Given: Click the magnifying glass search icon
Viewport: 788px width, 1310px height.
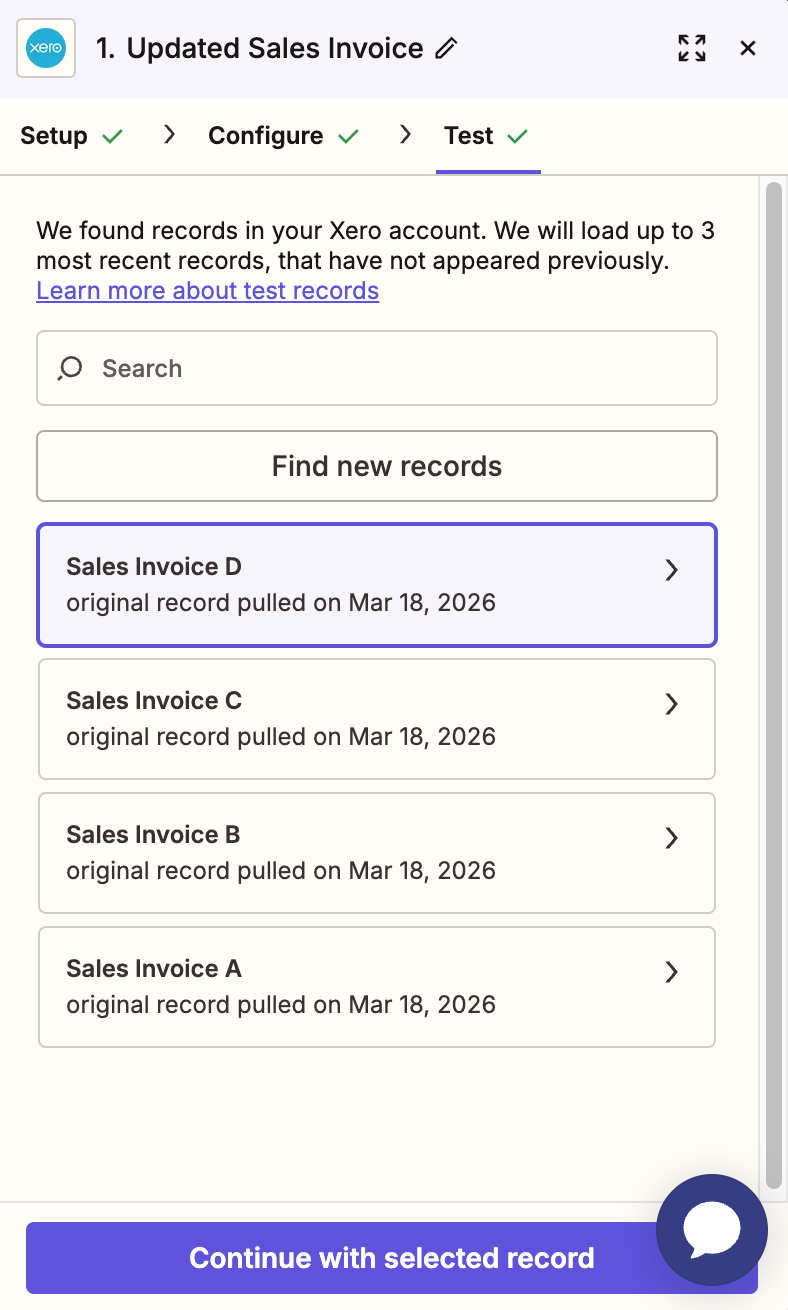Looking at the screenshot, I should (x=68, y=368).
